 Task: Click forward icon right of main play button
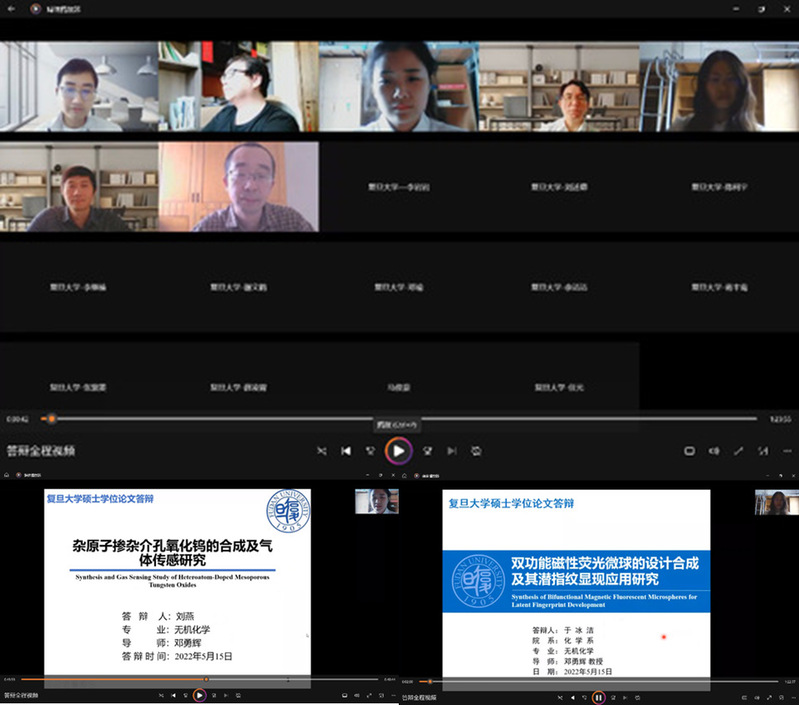click(427, 451)
